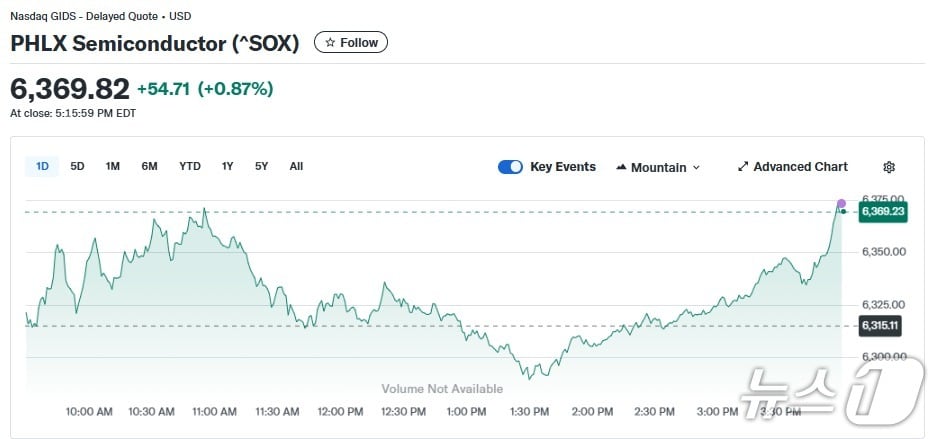The width and height of the screenshot is (938, 439).
Task: Click the 6,315.11 previous close label
Action: click(883, 326)
